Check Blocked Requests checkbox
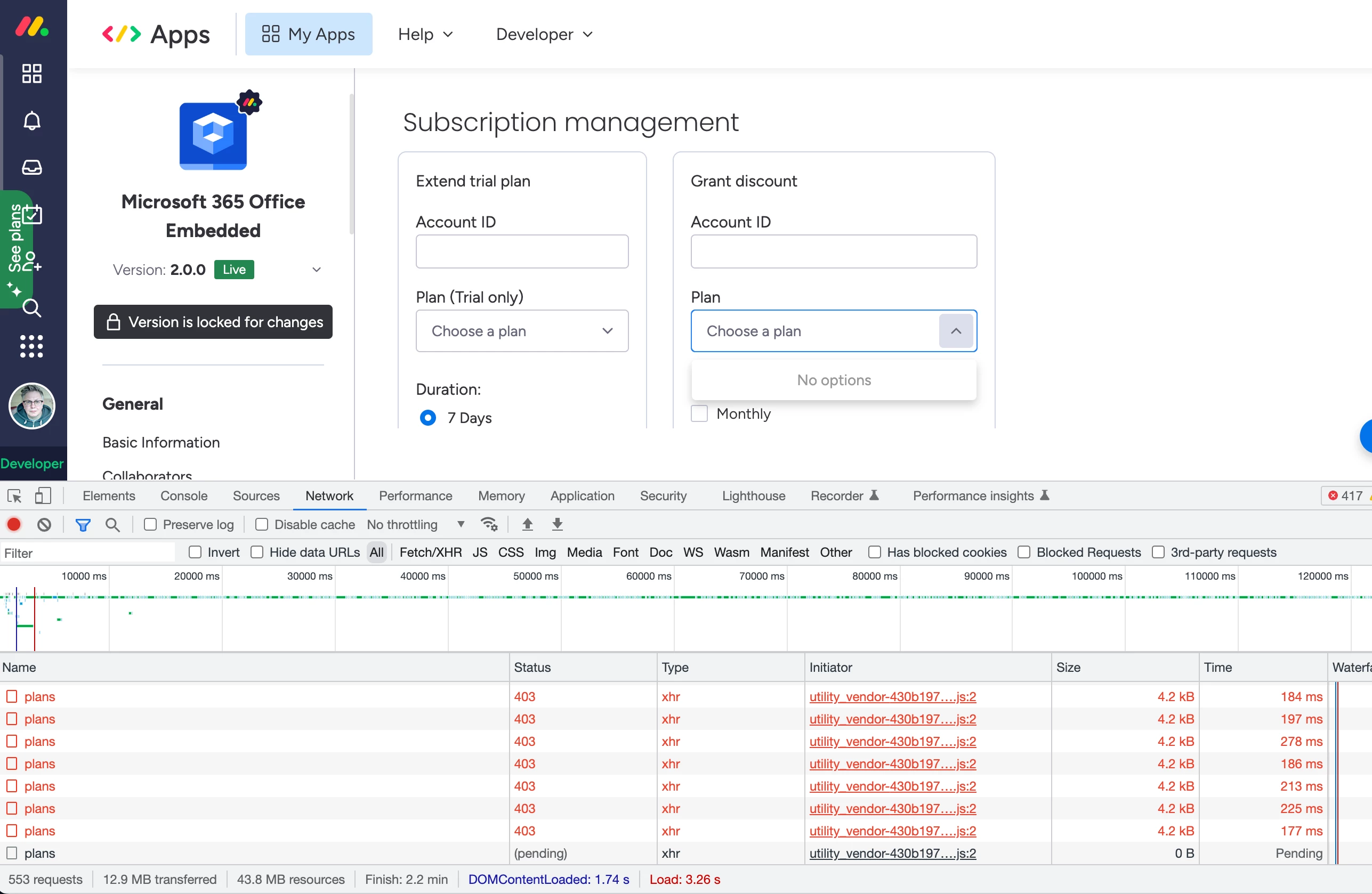 [1024, 552]
